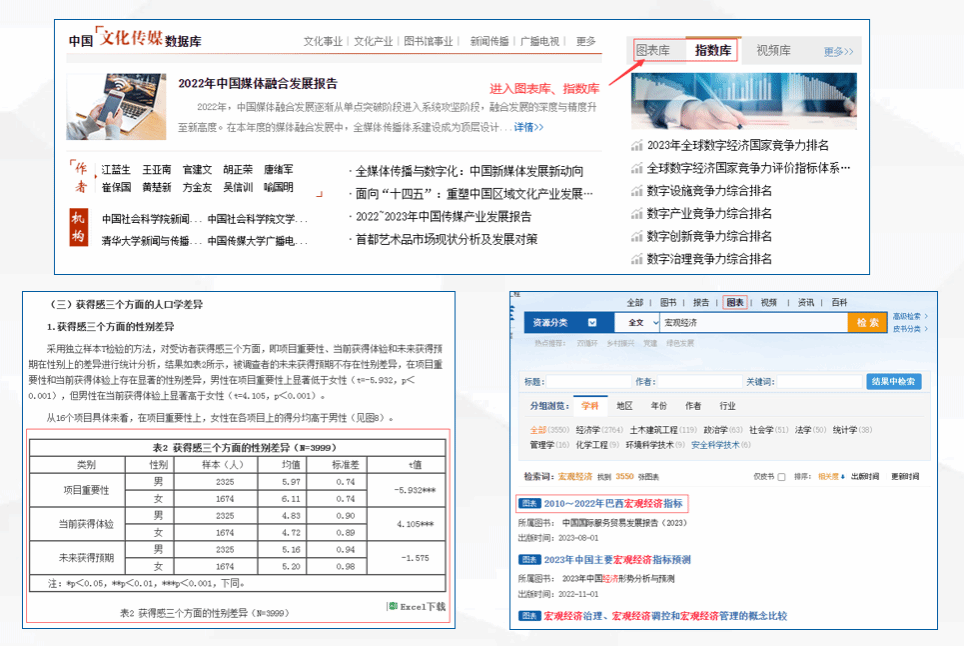Click chart icon beside 数字创新竞争力综合排名

637,237
